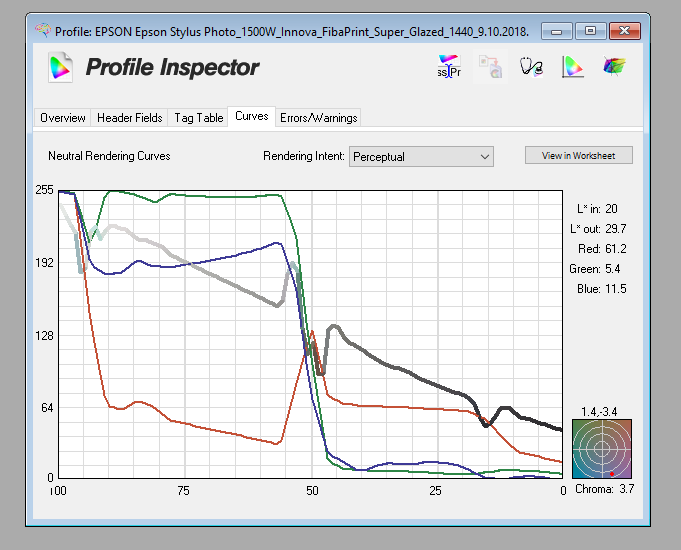Open the stethoscope profile diagnostics icon
681x550 pixels.
pyautogui.click(x=531, y=67)
